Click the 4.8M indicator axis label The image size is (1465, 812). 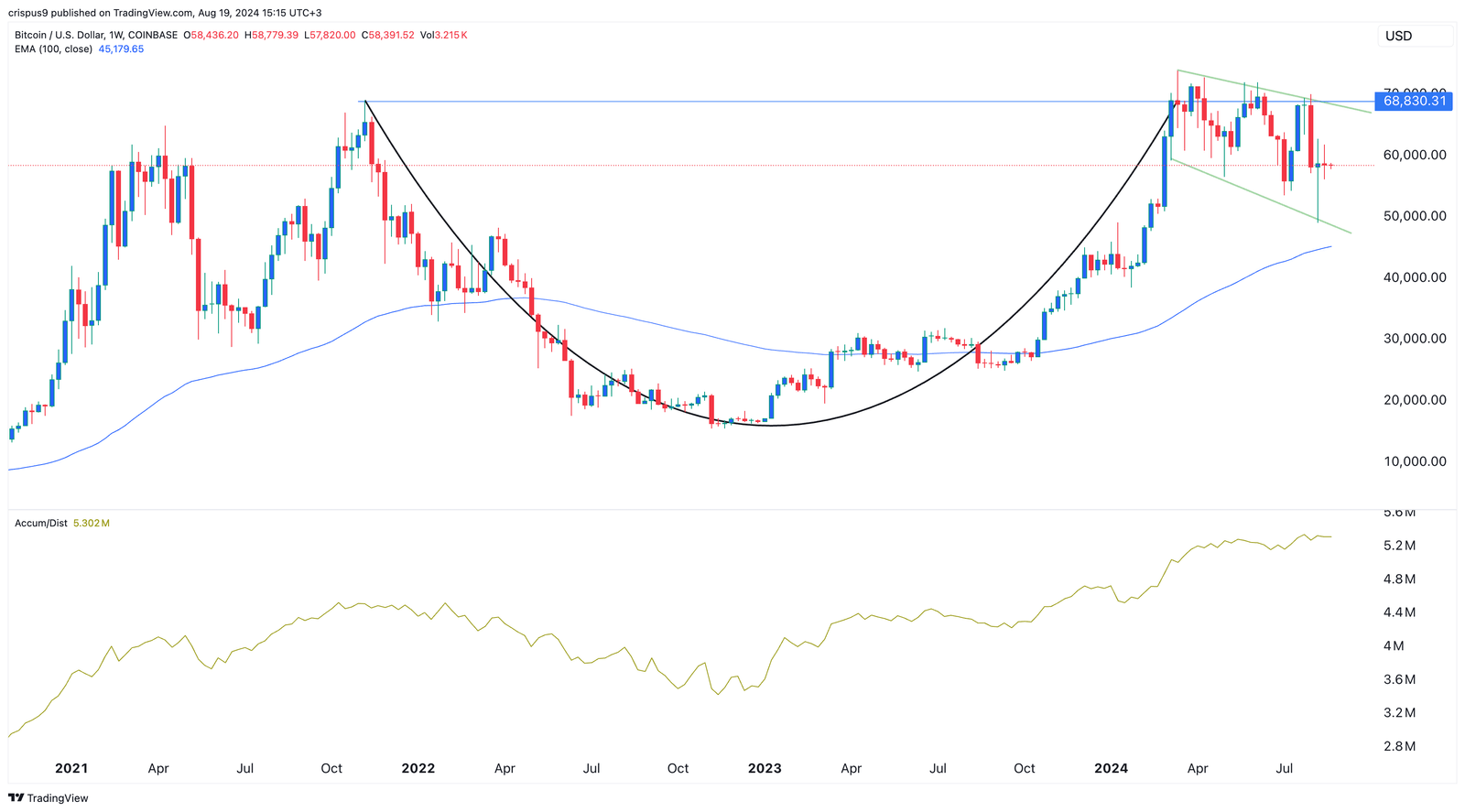coord(1399,579)
